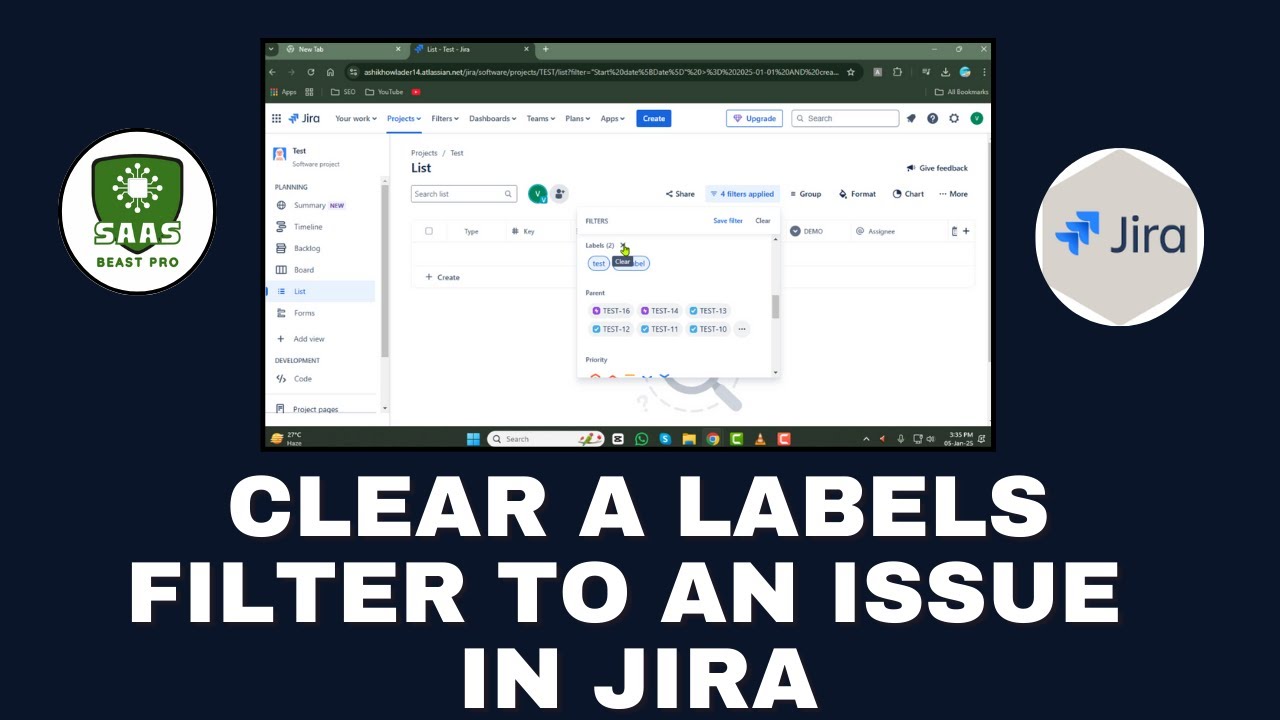Open the More options menu

pos(953,194)
